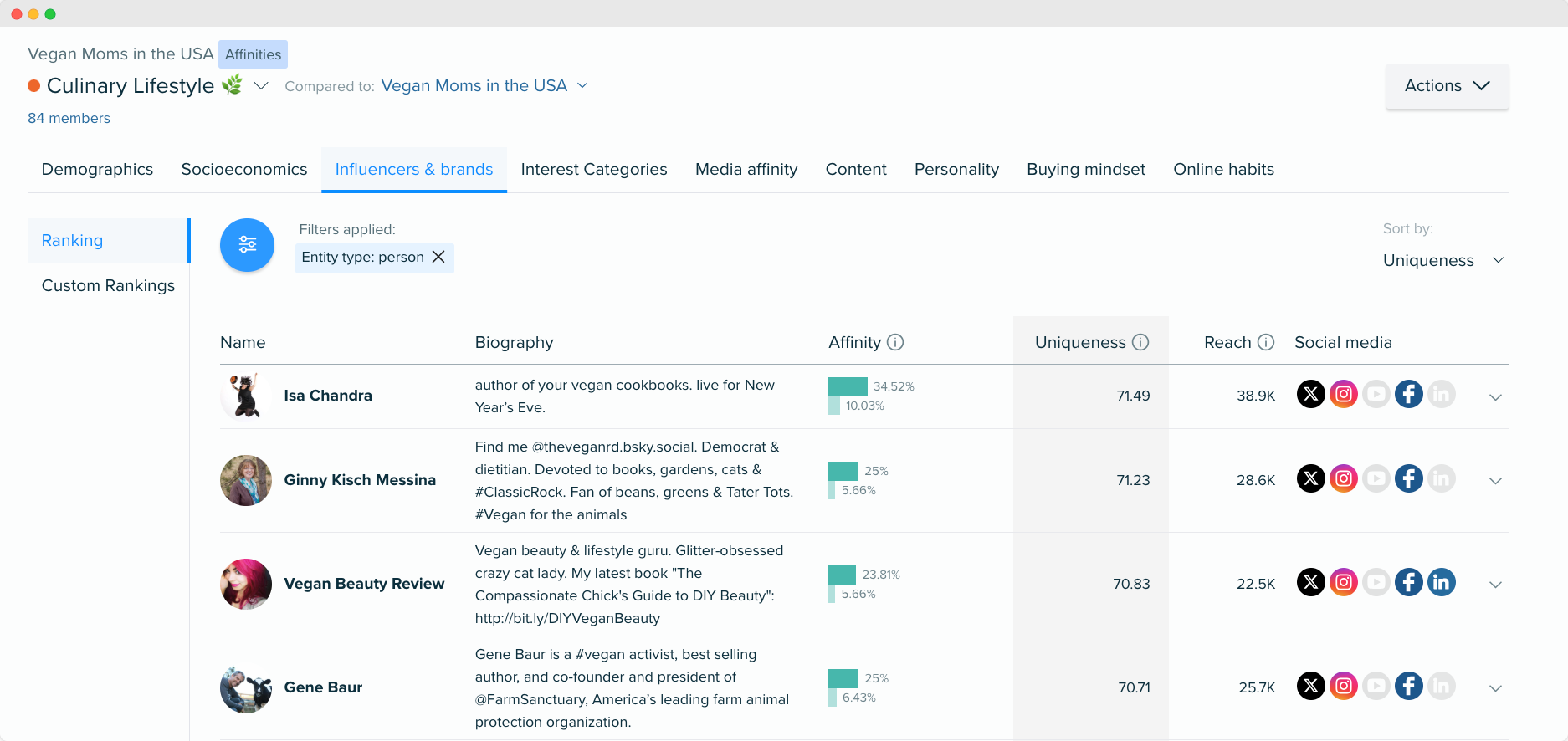Expand the Vegan Beauty Review row
The width and height of the screenshot is (1568, 741).
1496,585
